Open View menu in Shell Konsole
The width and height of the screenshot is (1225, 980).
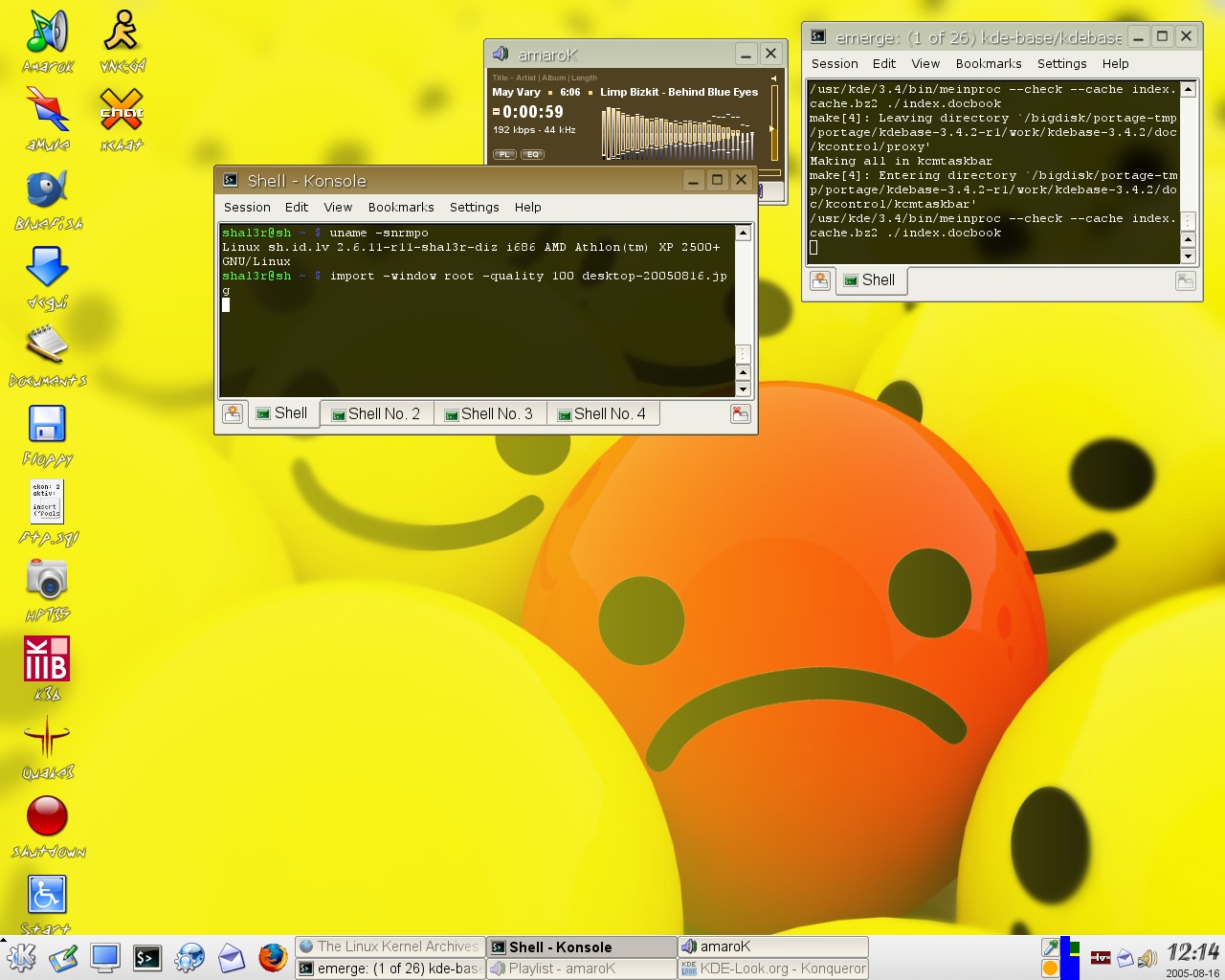pos(338,207)
